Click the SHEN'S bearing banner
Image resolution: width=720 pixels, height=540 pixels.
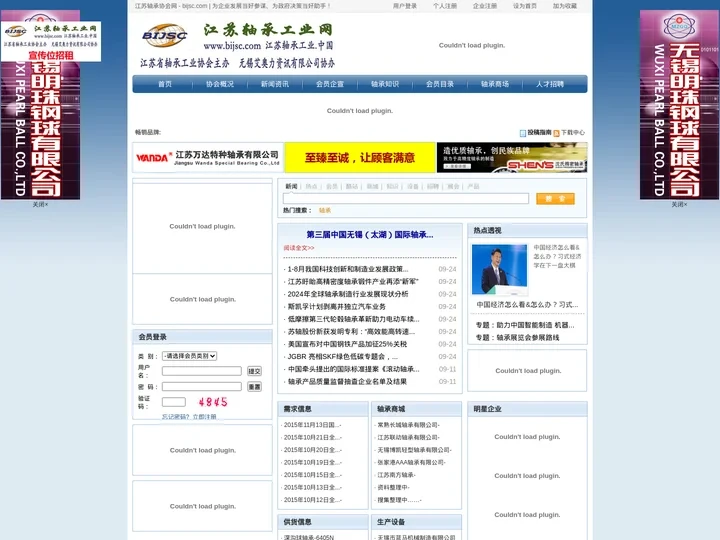[x=512, y=158]
